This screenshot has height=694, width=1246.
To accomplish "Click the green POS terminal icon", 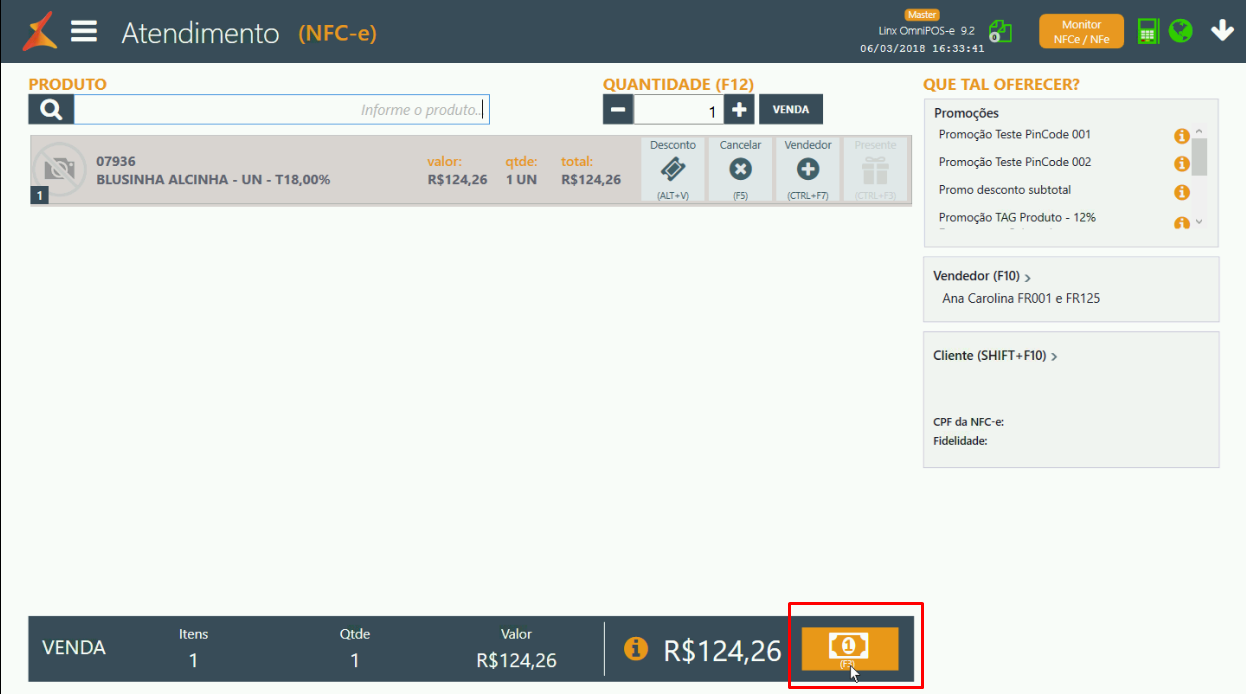I will click(x=1147, y=31).
